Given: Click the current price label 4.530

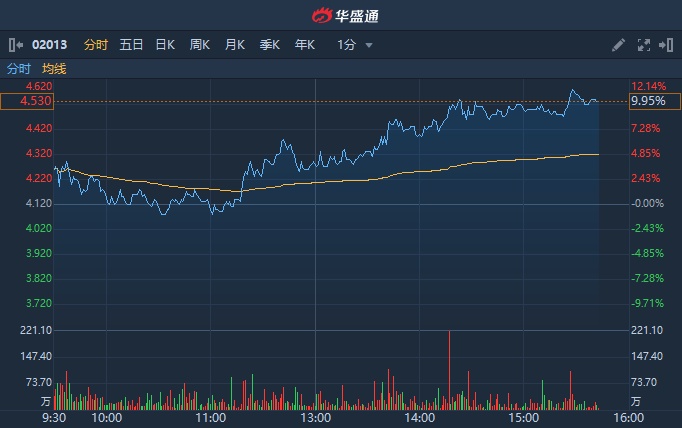Looking at the screenshot, I should click(x=26, y=101).
